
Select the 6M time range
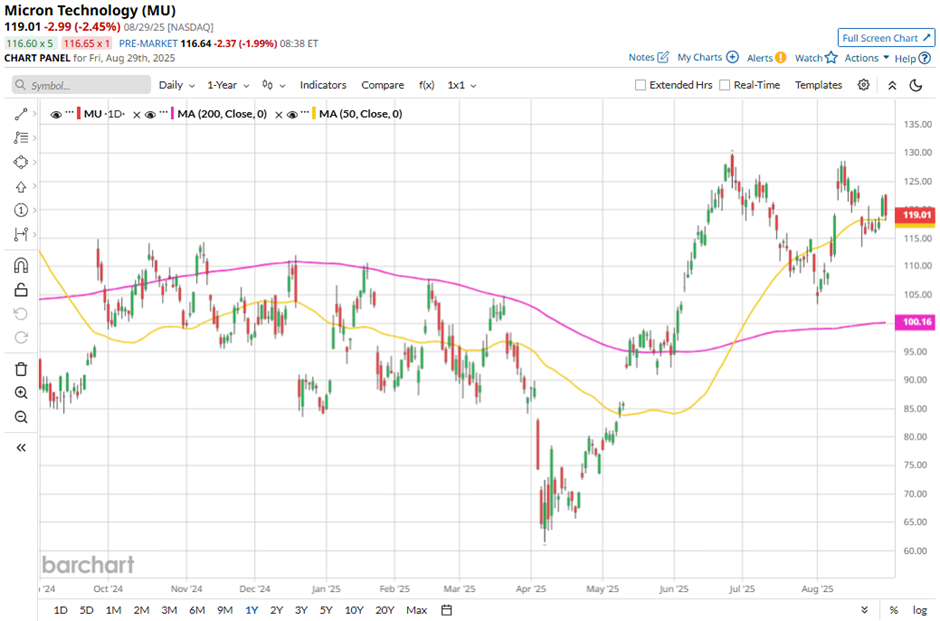click(197, 610)
